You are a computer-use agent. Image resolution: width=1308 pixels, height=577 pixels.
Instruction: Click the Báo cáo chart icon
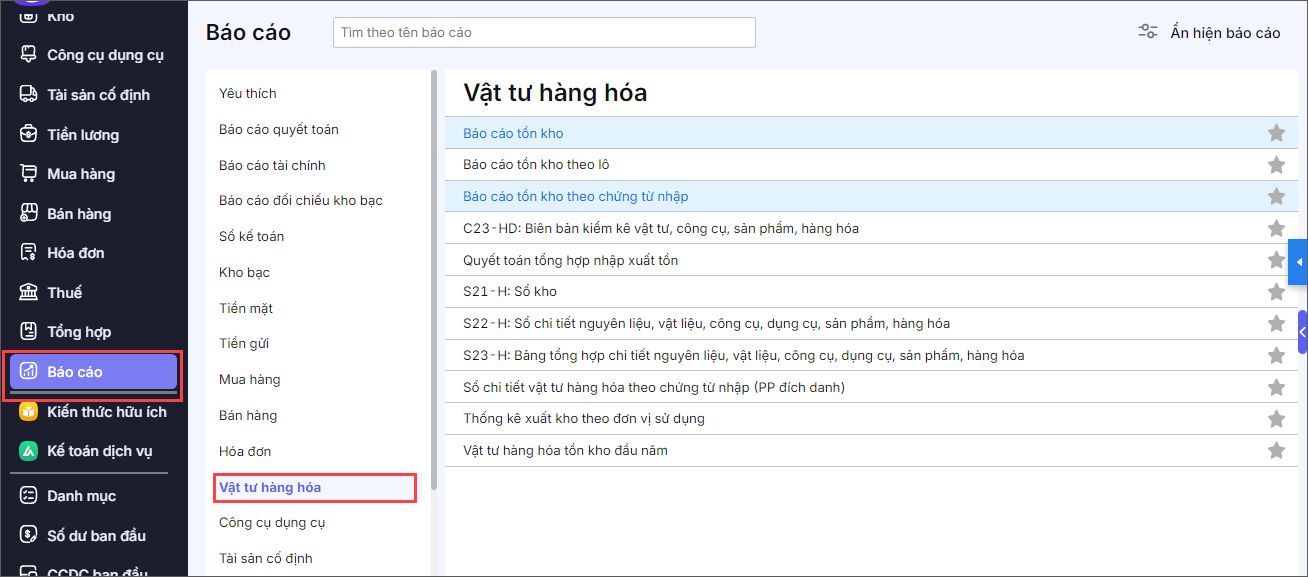click(29, 371)
